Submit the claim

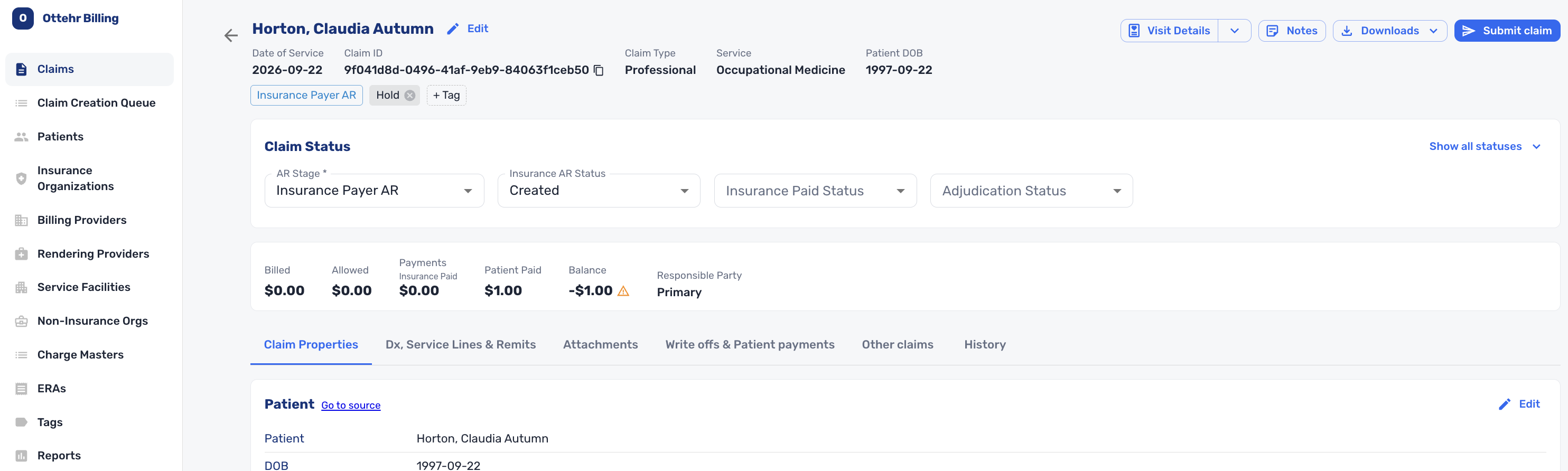(x=1507, y=31)
